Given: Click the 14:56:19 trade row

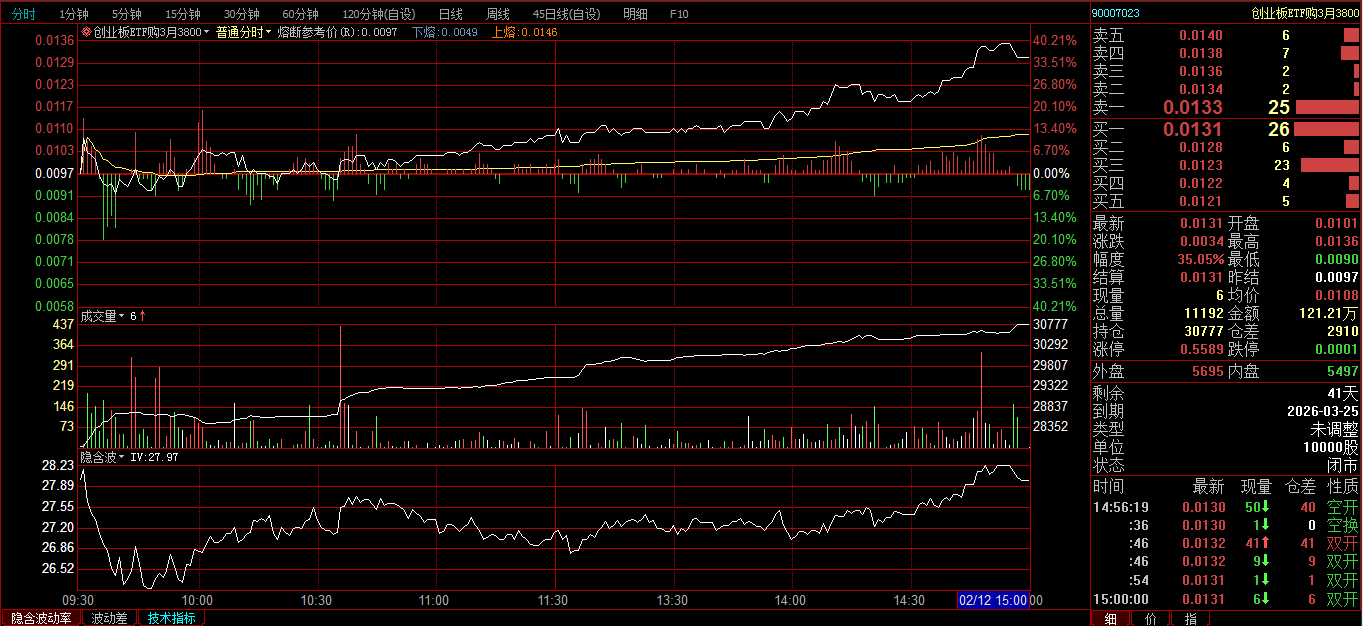Looking at the screenshot, I should point(1226,508).
